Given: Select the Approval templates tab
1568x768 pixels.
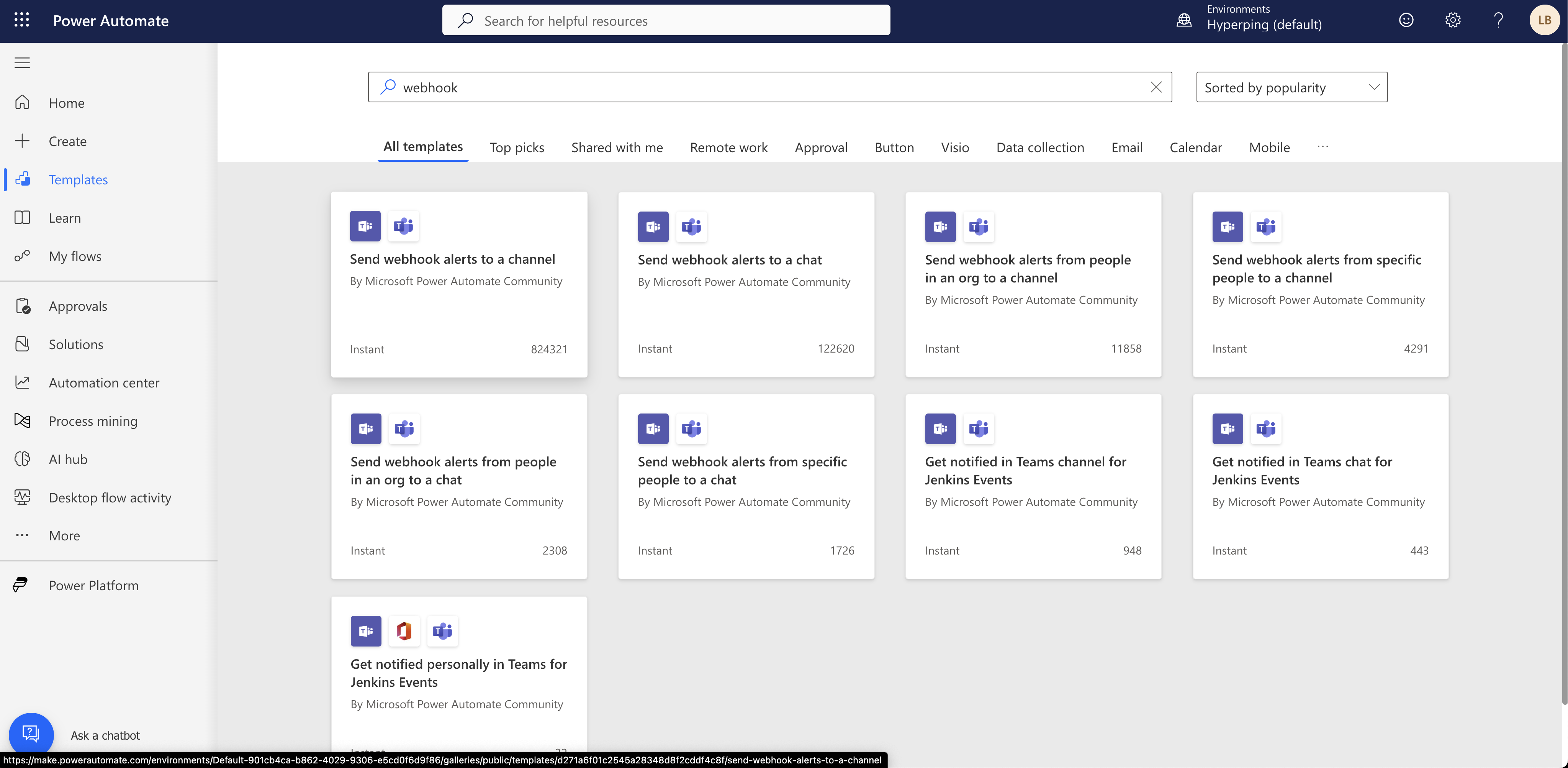Looking at the screenshot, I should pos(820,148).
